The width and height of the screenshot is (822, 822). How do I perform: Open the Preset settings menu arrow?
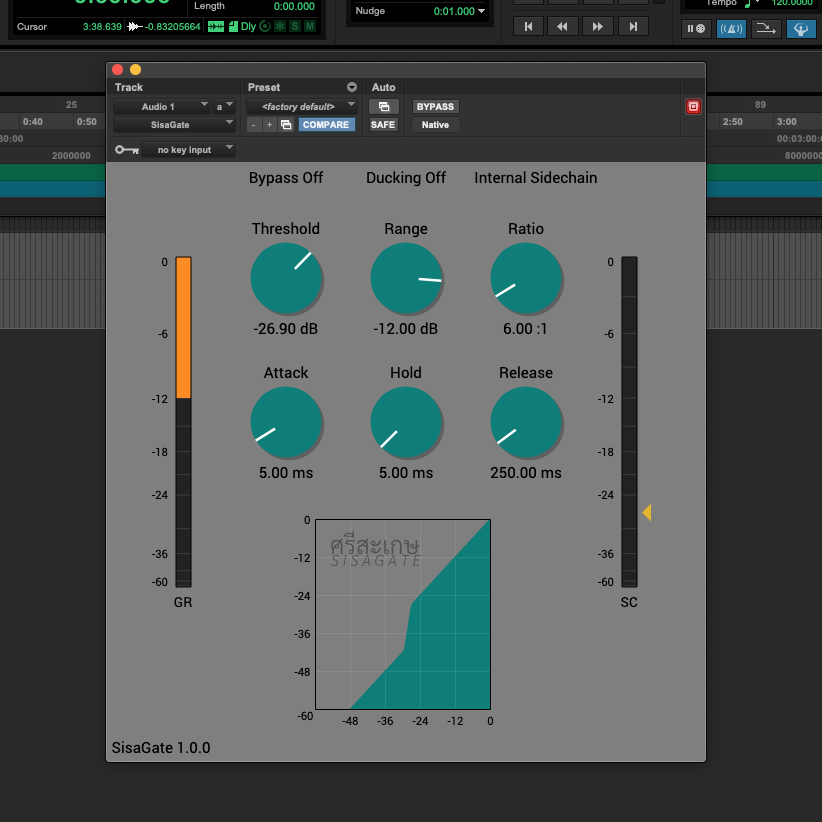[351, 88]
